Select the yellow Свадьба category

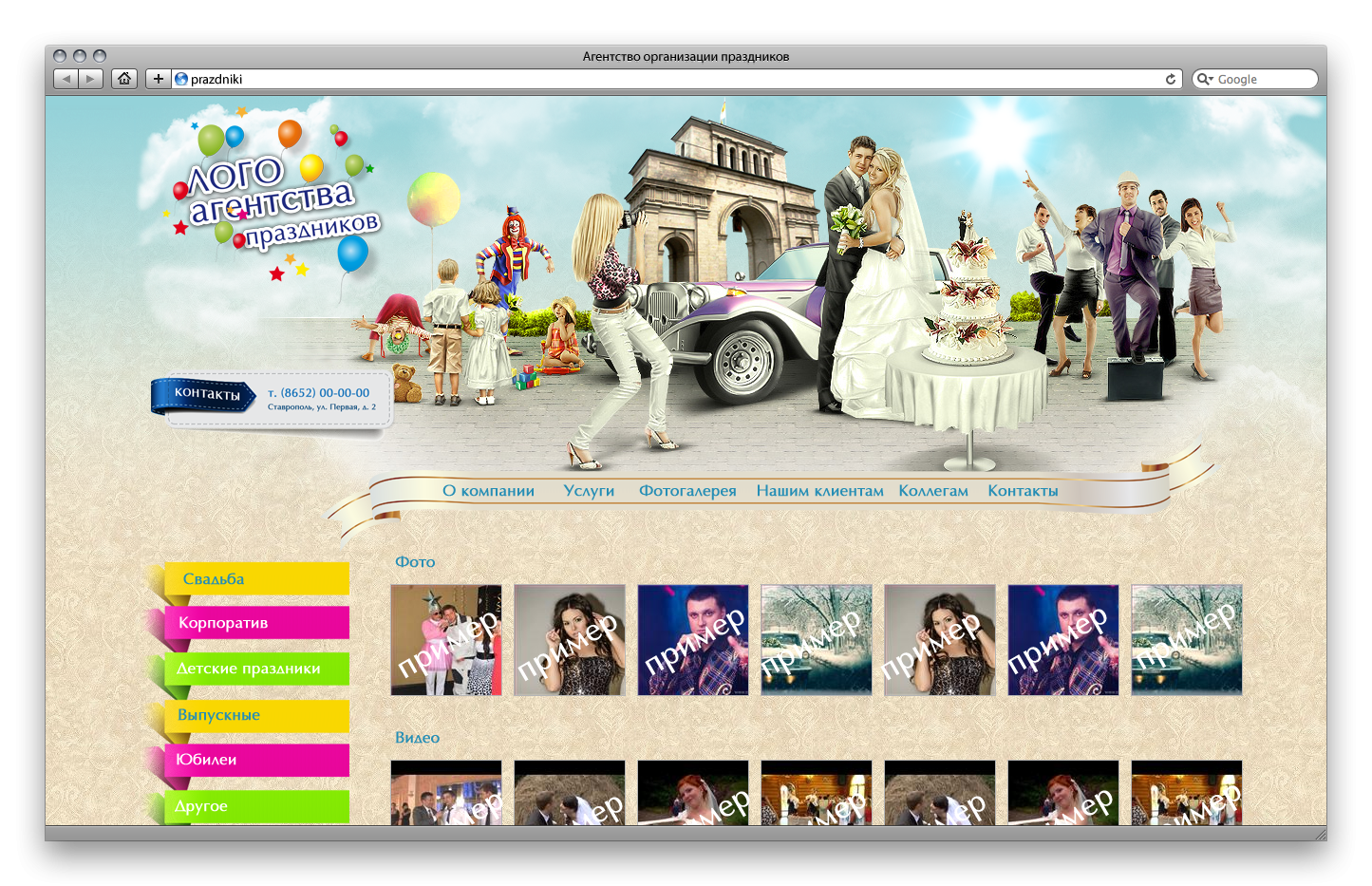coord(256,578)
